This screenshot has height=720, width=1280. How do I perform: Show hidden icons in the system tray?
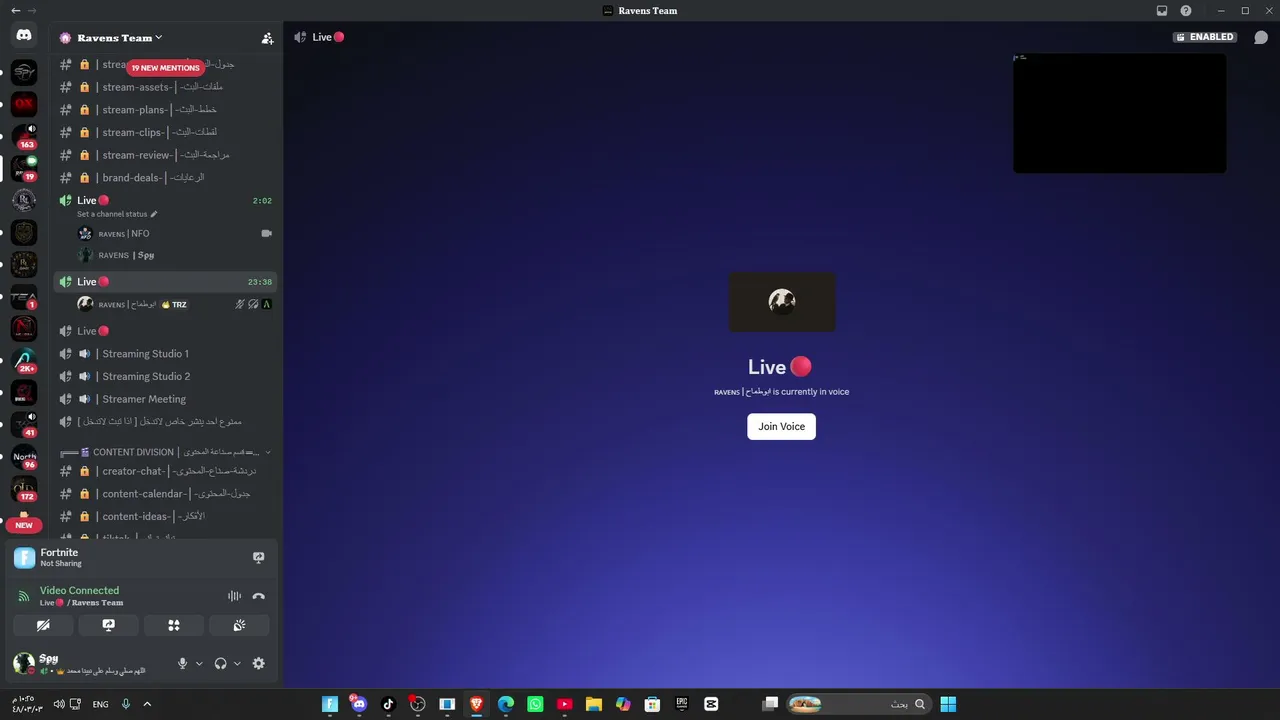coord(147,704)
